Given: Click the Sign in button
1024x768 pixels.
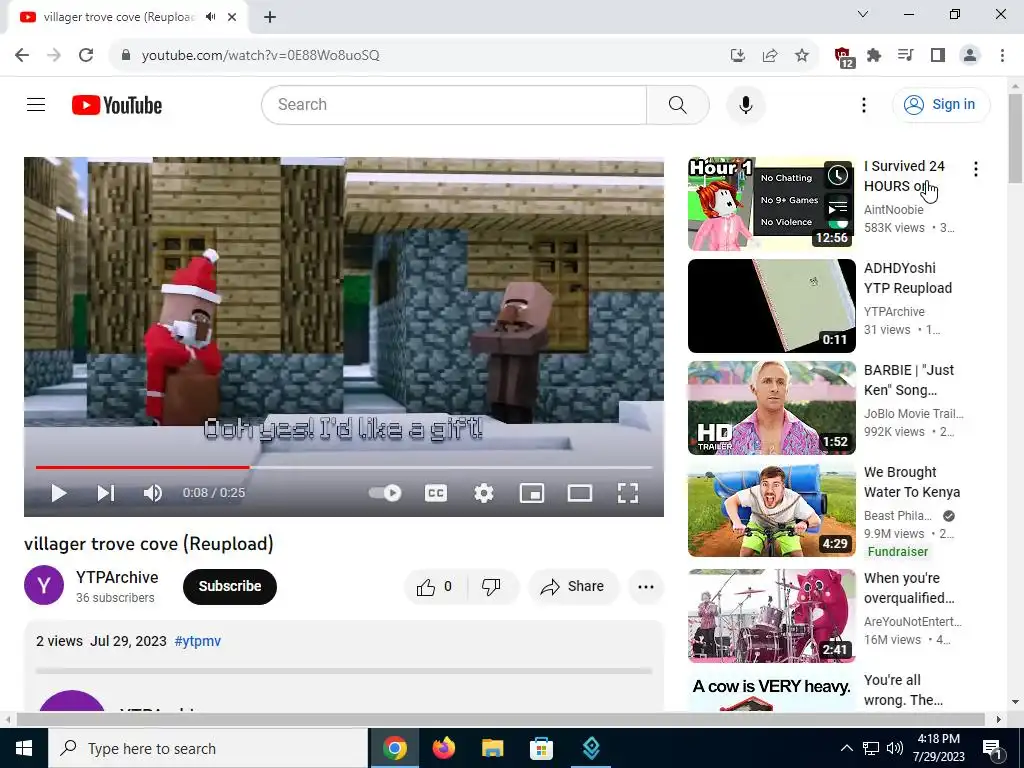Looking at the screenshot, I should coord(941,104).
